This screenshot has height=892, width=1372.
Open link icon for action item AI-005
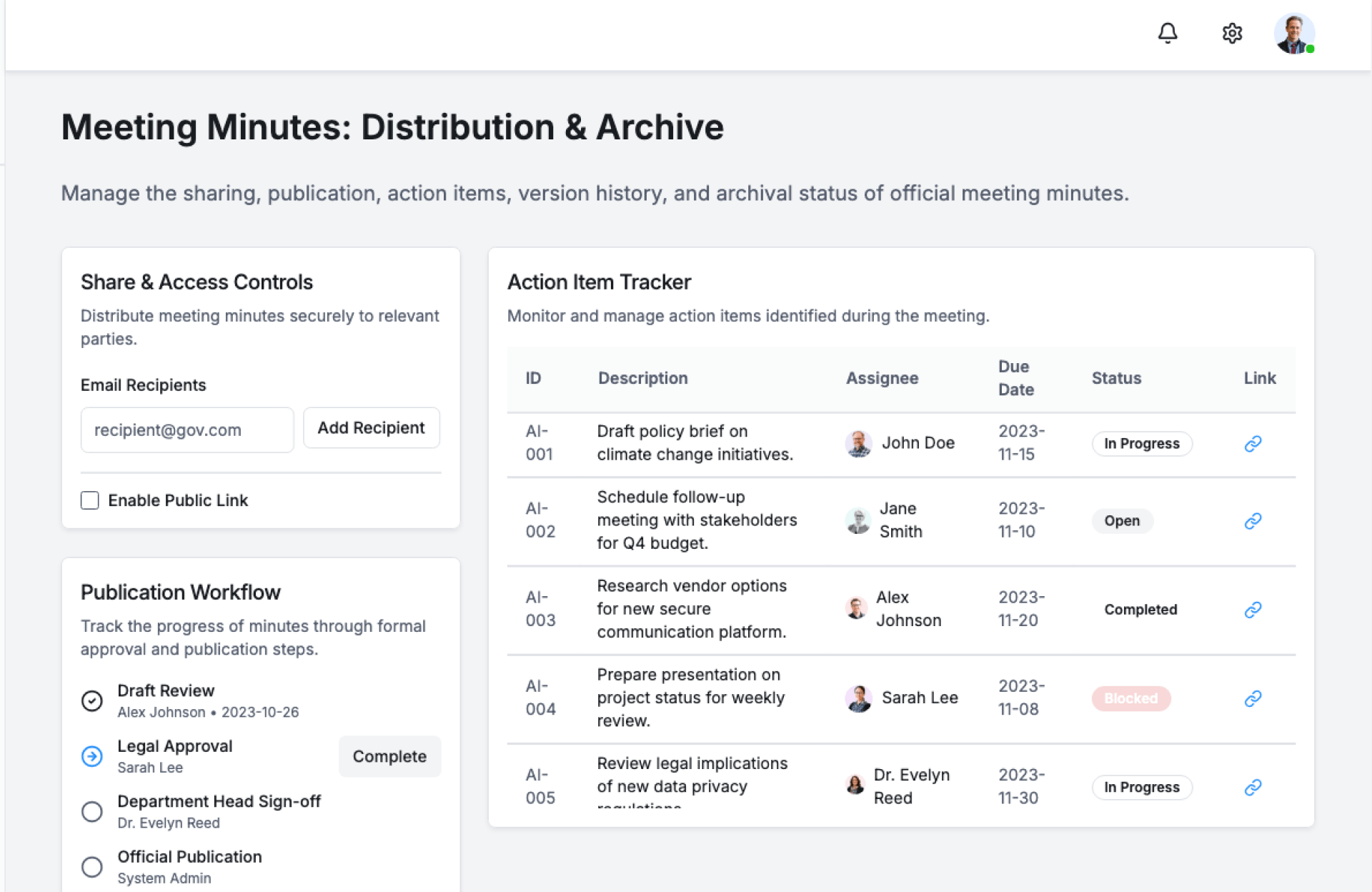tap(1253, 787)
